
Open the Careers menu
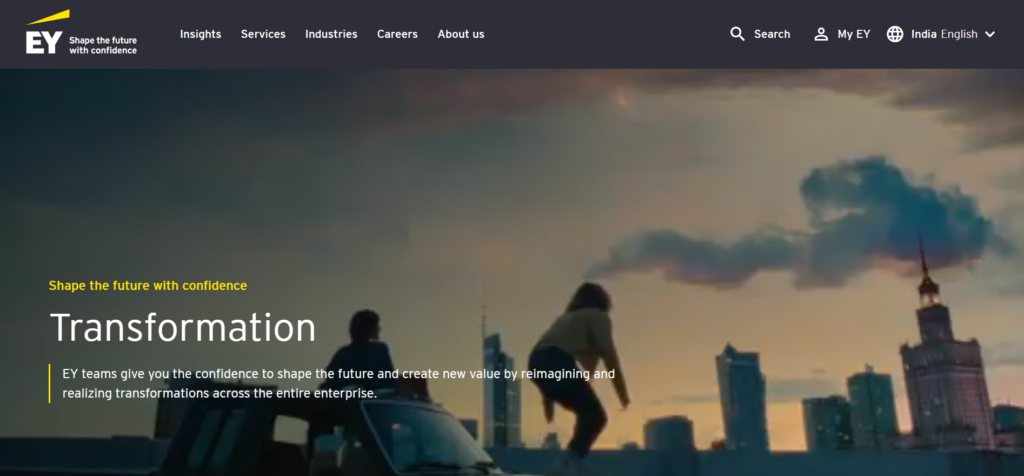[x=397, y=34]
